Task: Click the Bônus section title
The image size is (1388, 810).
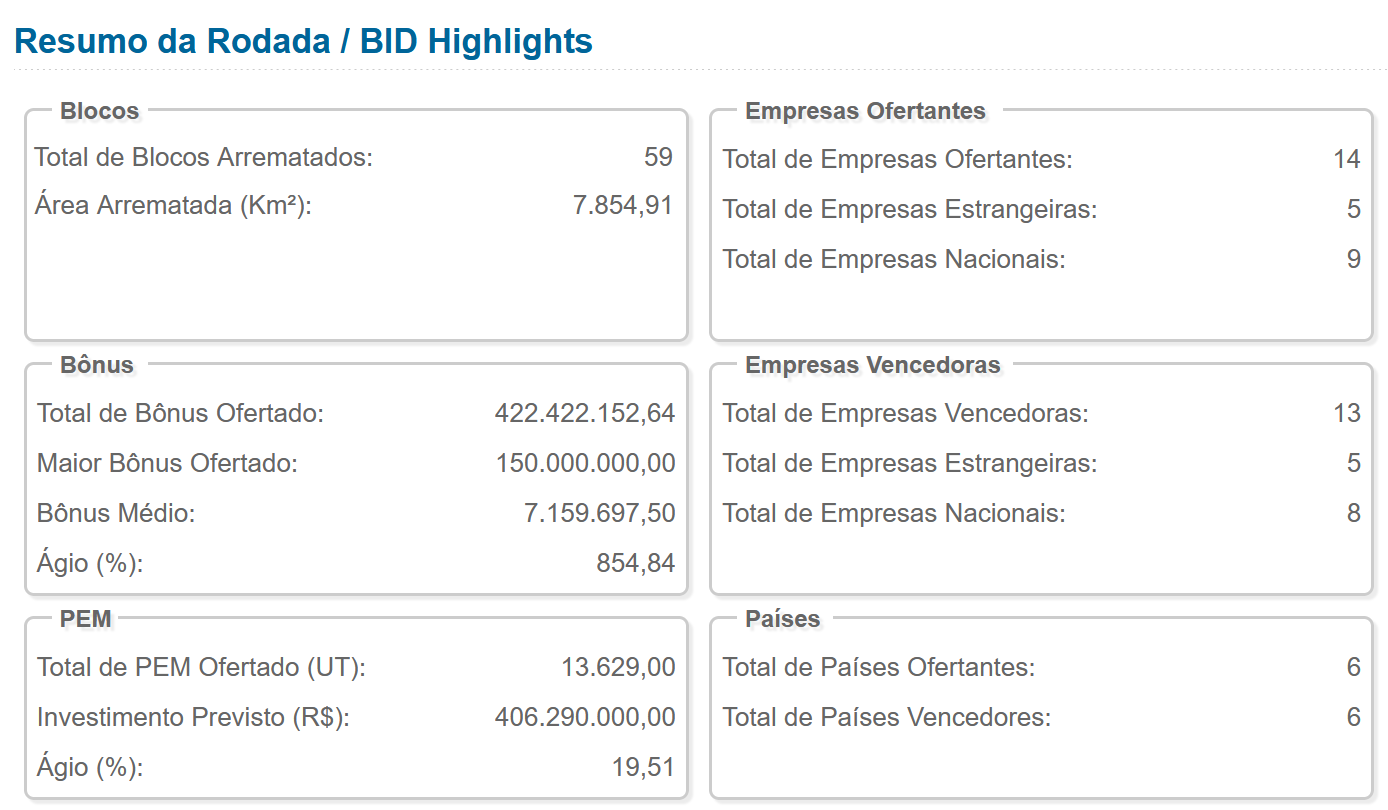Action: point(97,365)
